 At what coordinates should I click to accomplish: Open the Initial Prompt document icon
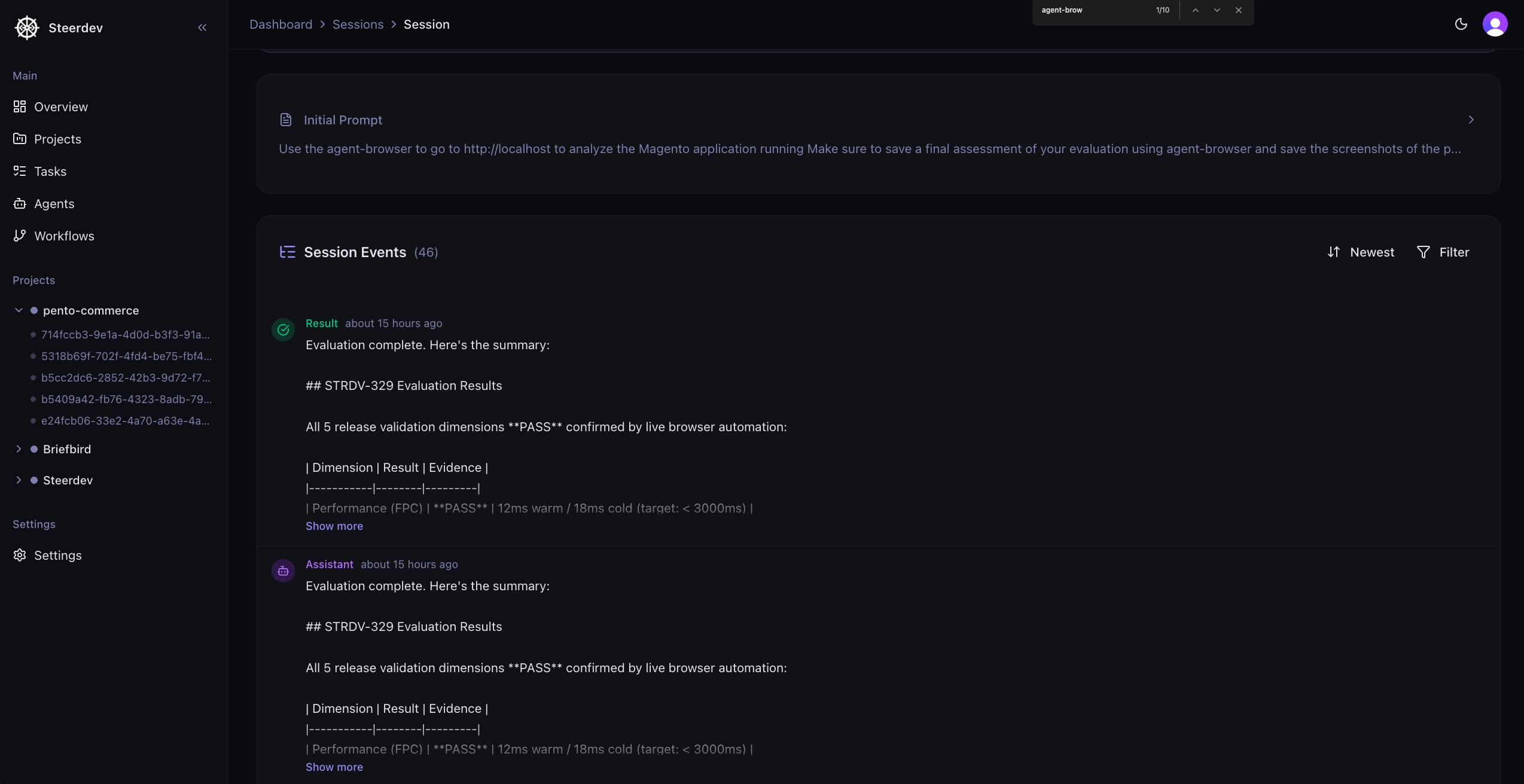[x=286, y=120]
